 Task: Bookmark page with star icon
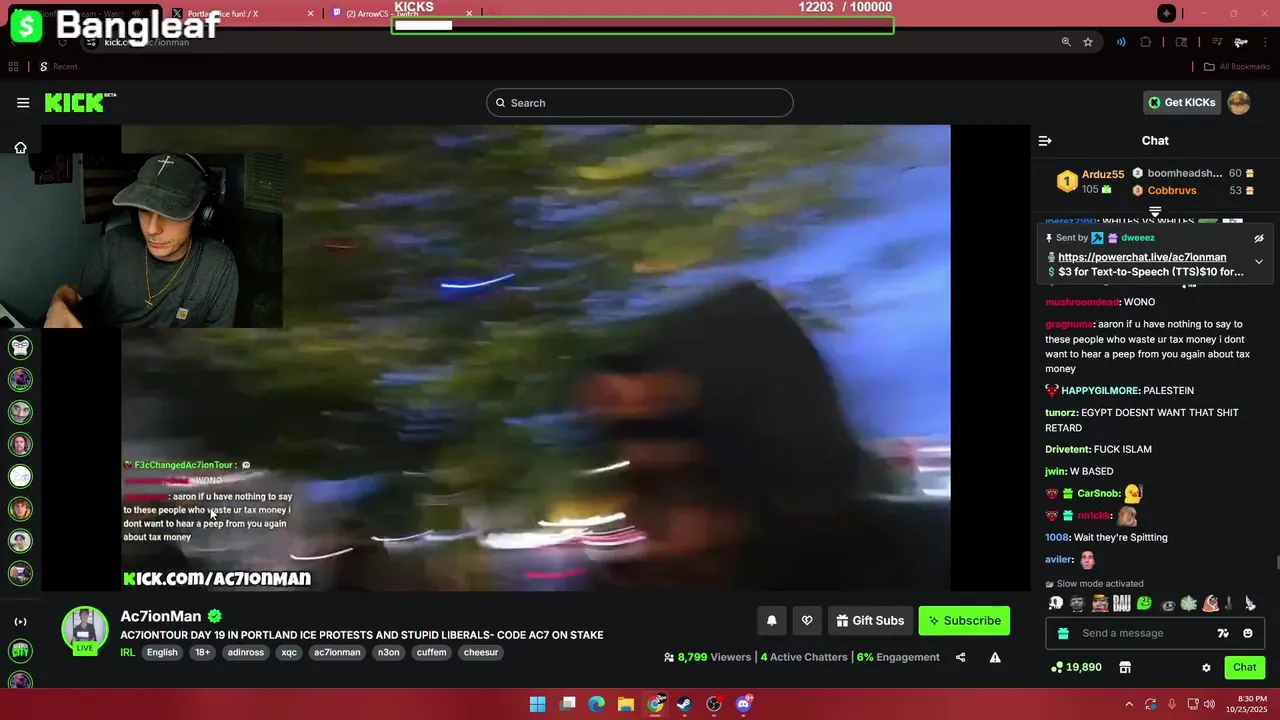click(x=1088, y=42)
